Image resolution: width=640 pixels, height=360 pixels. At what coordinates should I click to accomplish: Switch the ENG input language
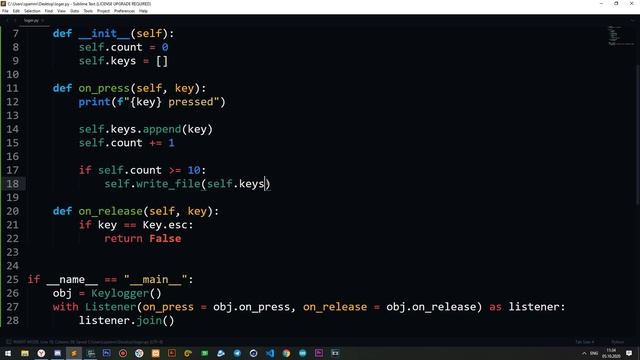(x=594, y=353)
